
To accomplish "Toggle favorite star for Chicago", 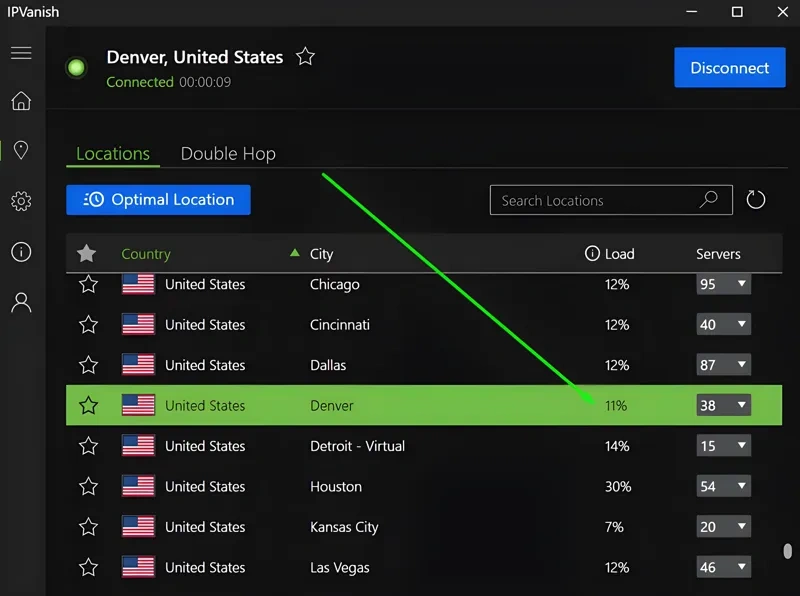I will [89, 285].
